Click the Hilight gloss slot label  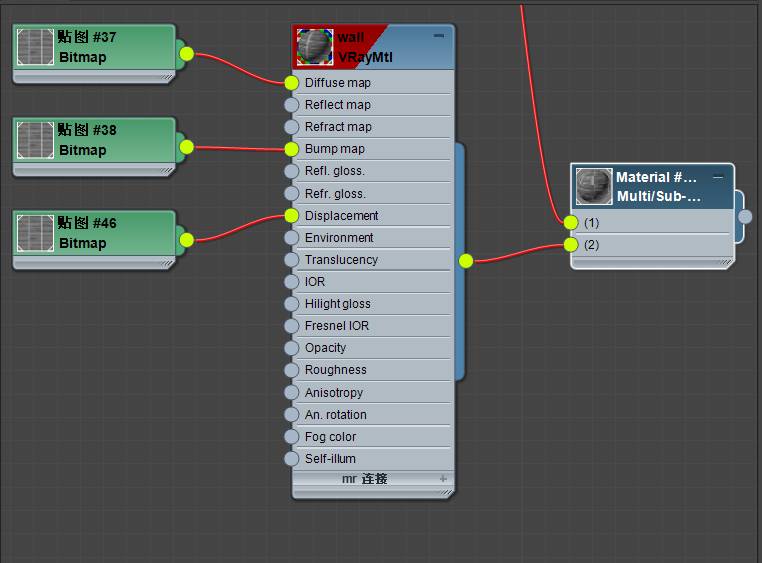tap(338, 304)
